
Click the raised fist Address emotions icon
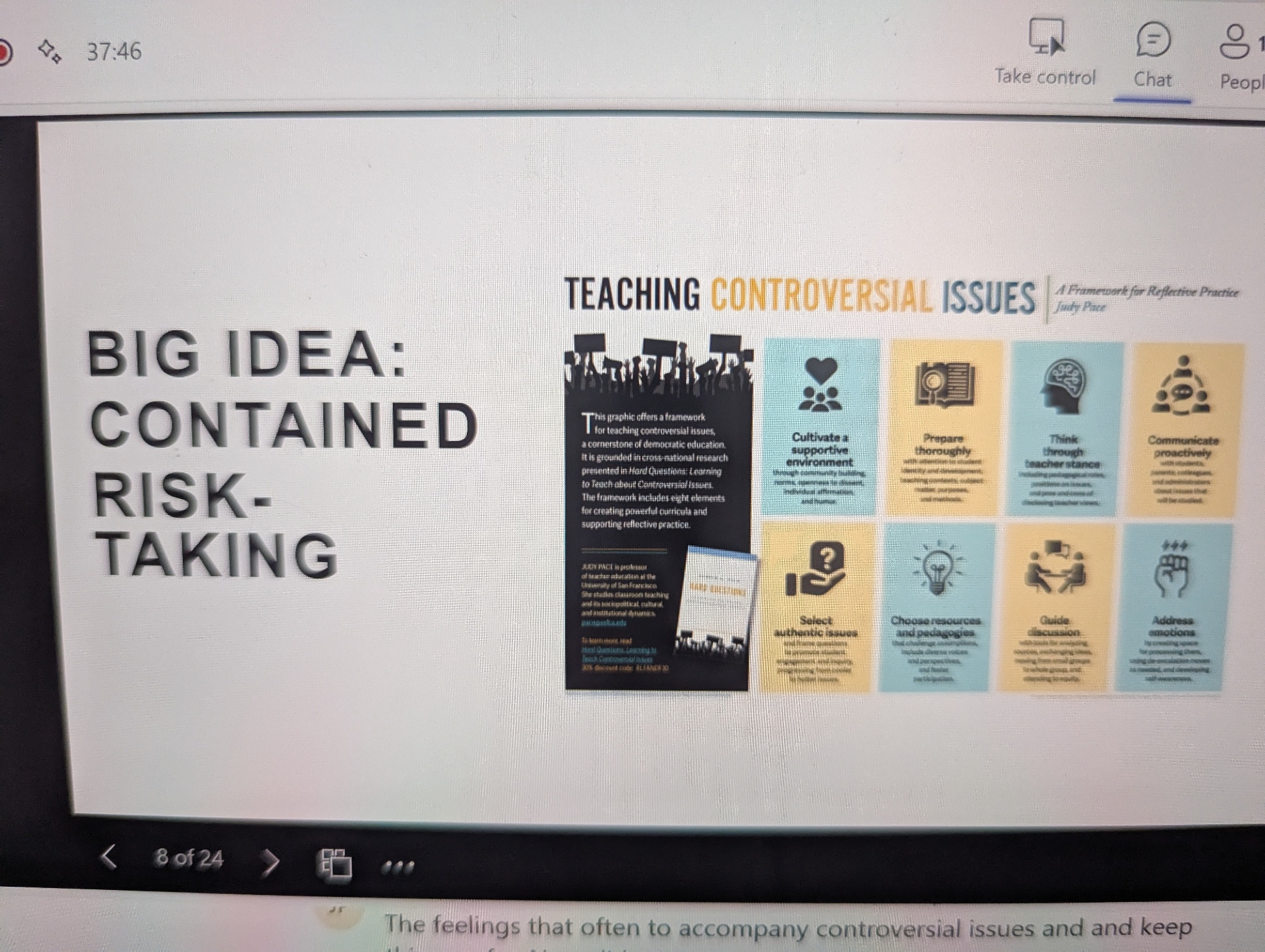point(1173,569)
